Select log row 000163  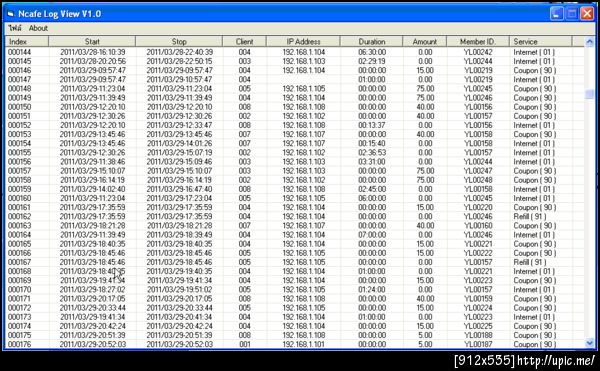295,226
